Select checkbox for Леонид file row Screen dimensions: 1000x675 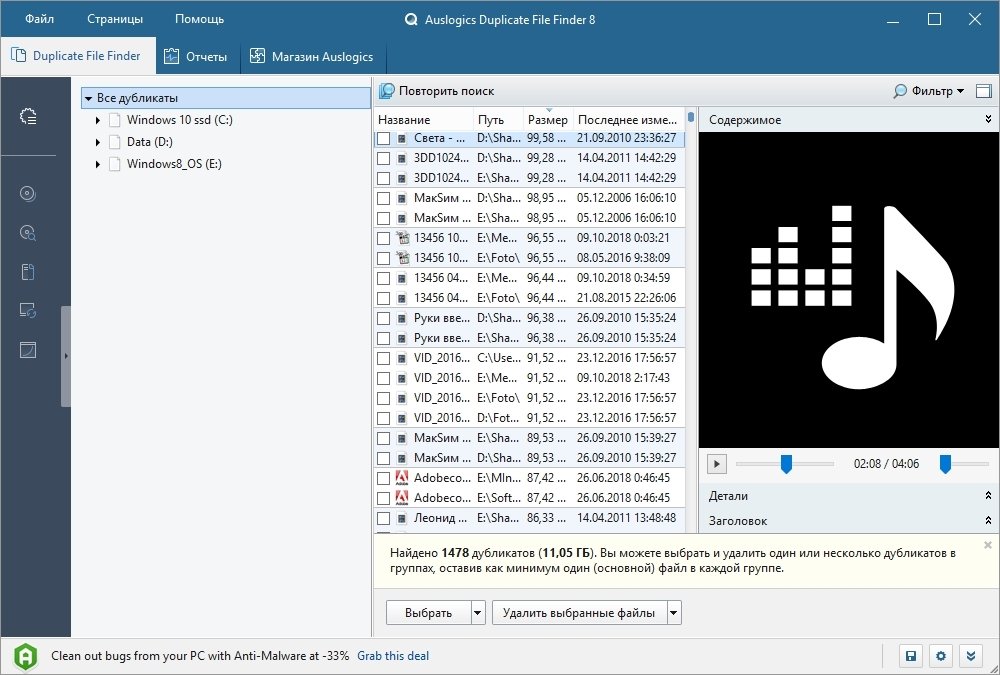pos(384,518)
